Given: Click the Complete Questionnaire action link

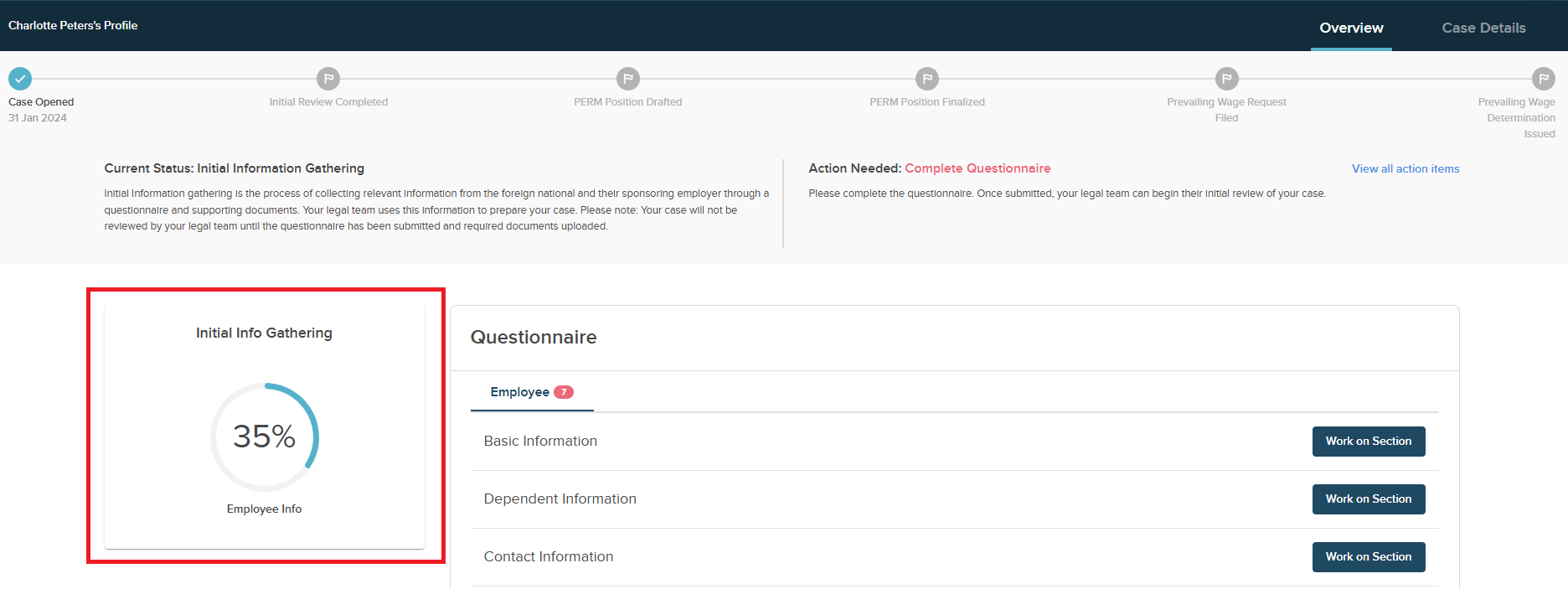Looking at the screenshot, I should pyautogui.click(x=977, y=168).
